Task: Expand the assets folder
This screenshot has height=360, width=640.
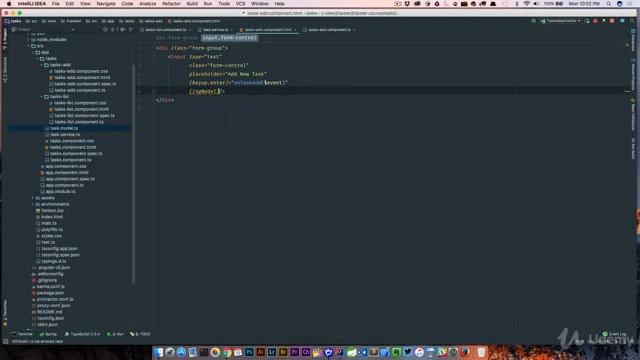Action: [x=33, y=198]
